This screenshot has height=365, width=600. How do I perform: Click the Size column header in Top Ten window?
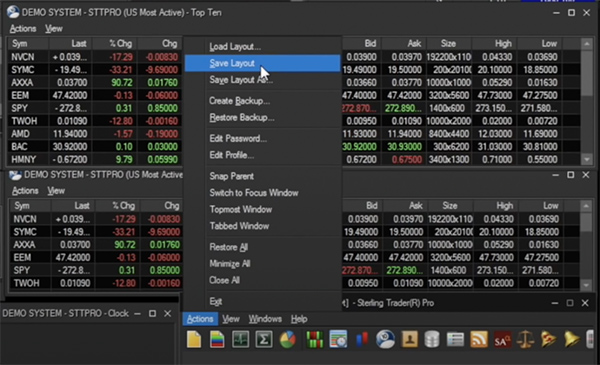(x=449, y=44)
